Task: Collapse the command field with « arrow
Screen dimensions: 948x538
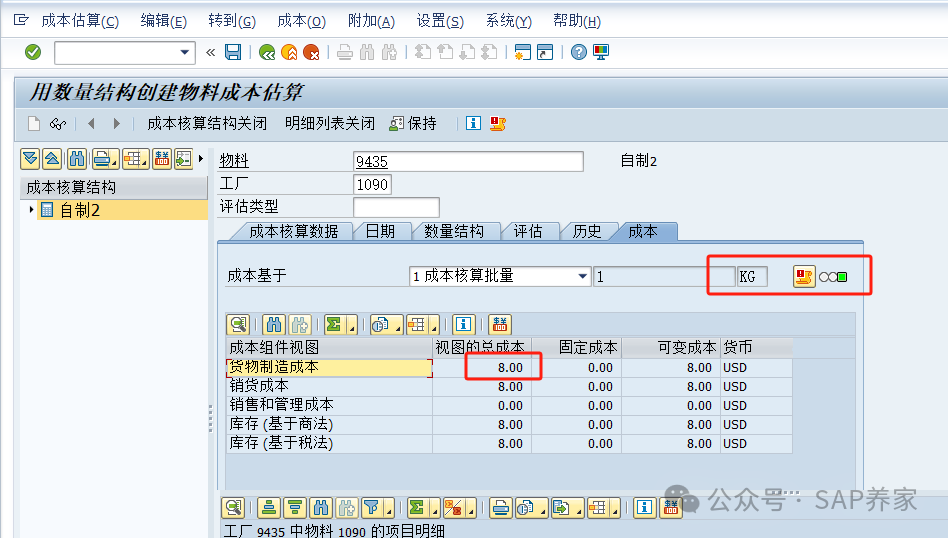Action: click(x=210, y=53)
